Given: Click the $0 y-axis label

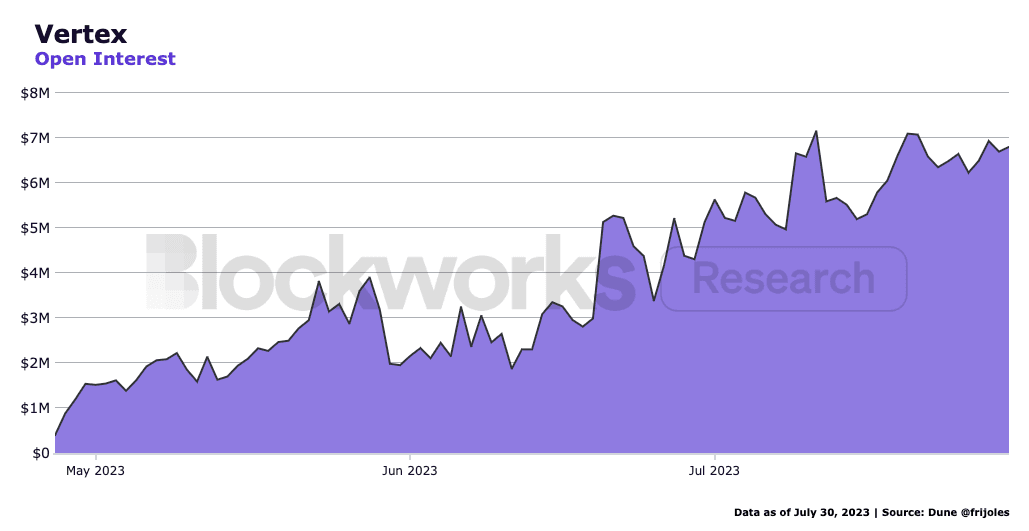Looking at the screenshot, I should [40, 453].
